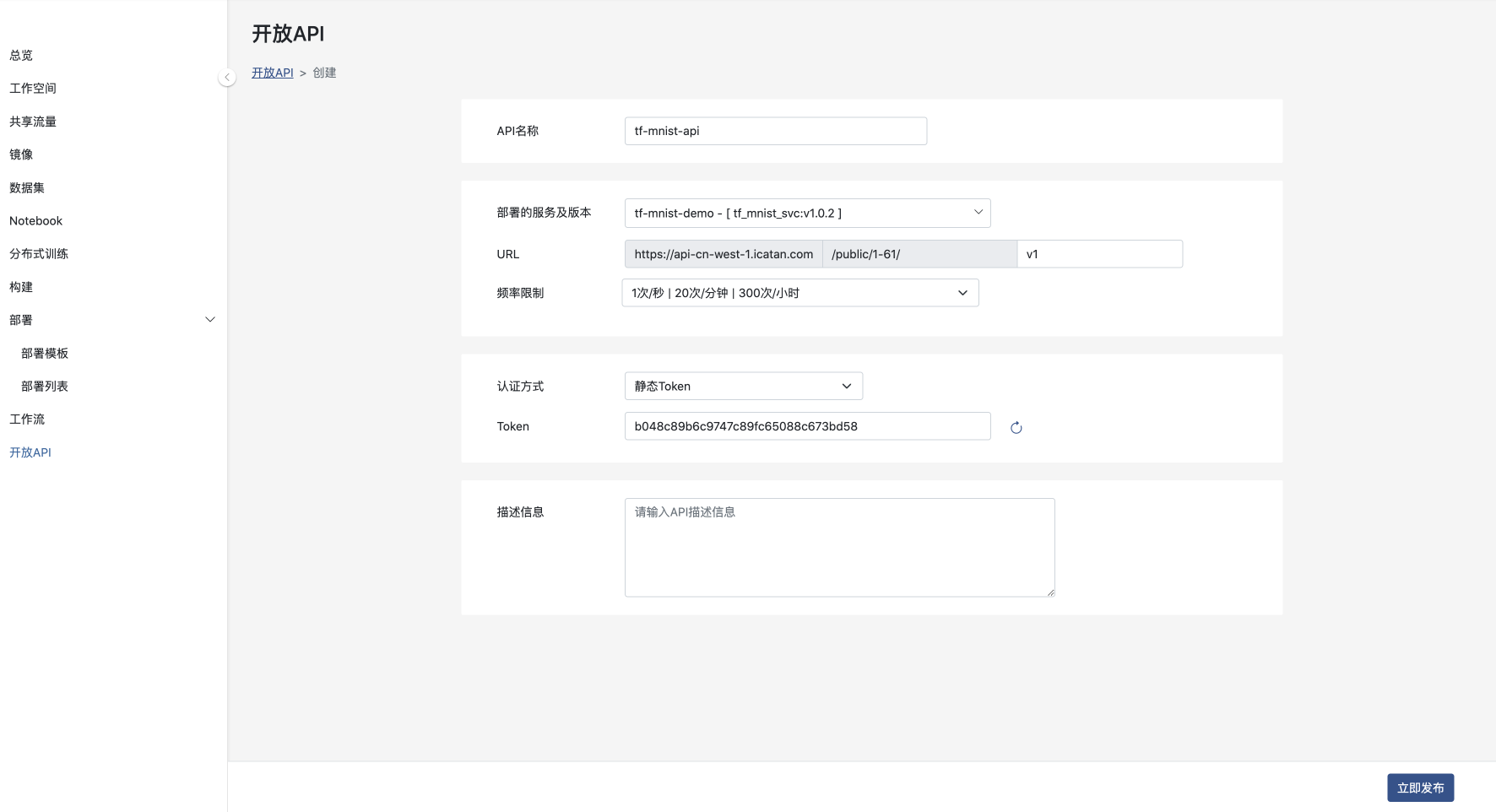
Task: Open the 认证方式 dropdown
Action: pos(743,387)
